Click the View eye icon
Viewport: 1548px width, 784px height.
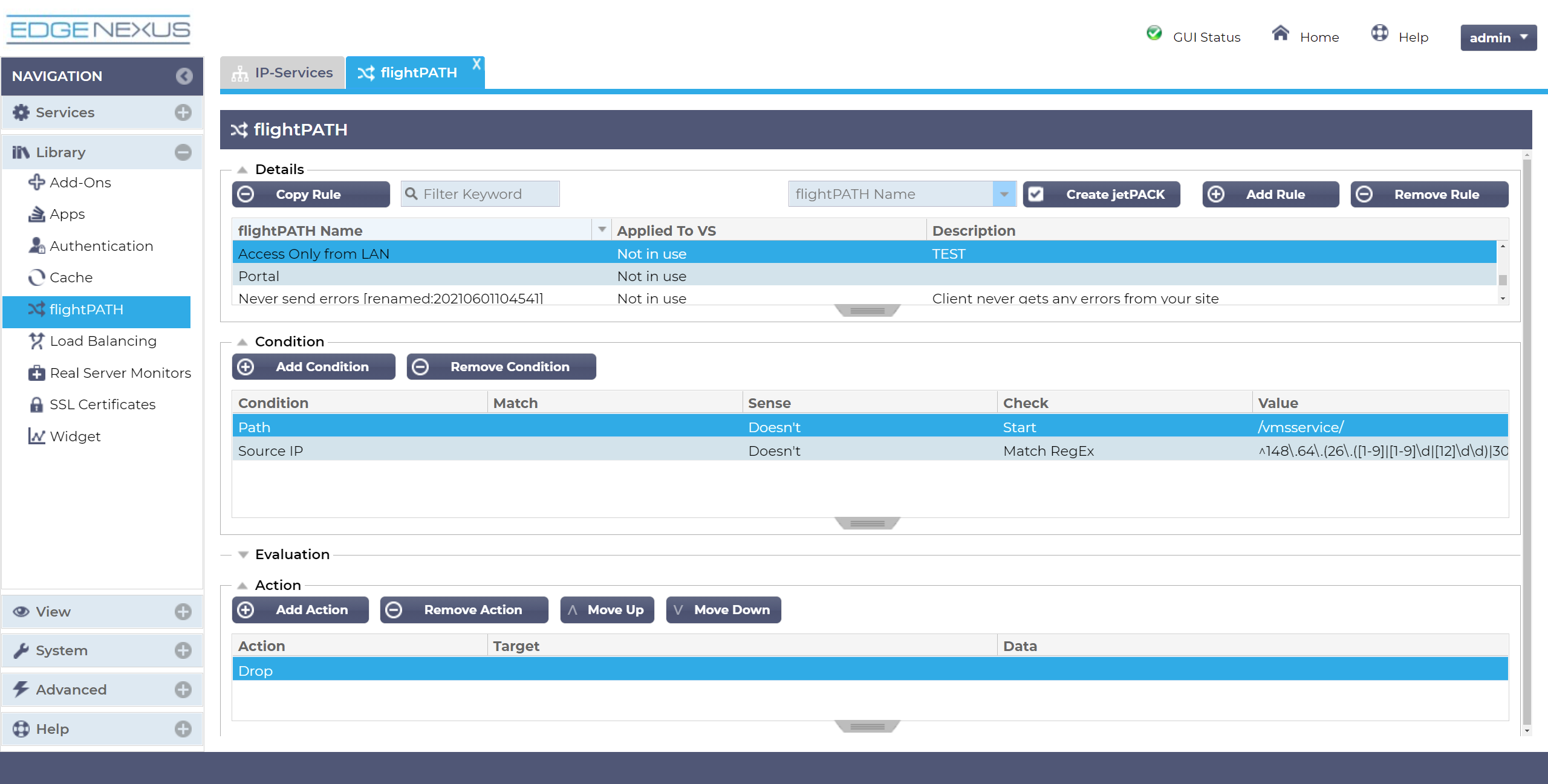[x=21, y=612]
